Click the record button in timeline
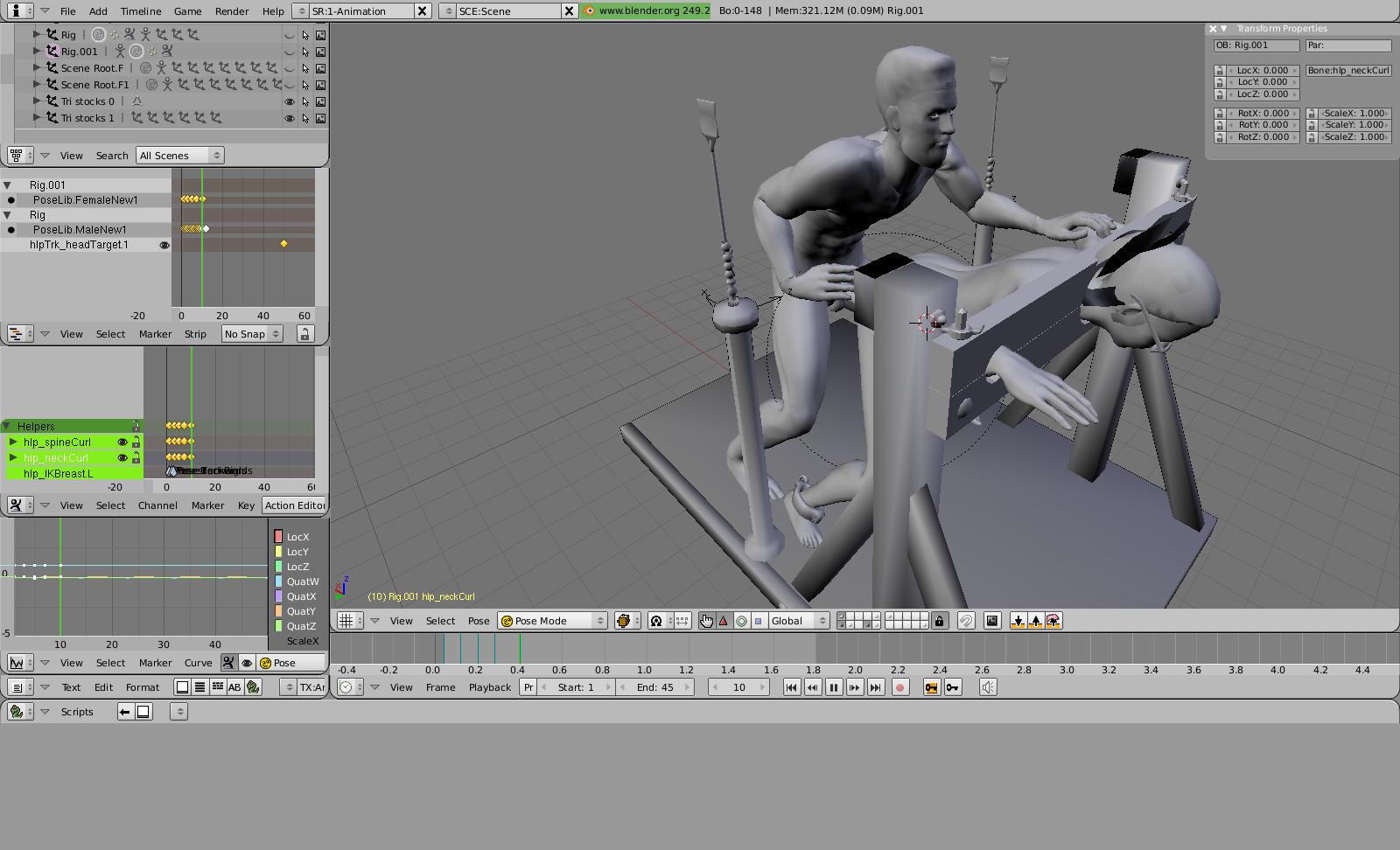 point(899,687)
